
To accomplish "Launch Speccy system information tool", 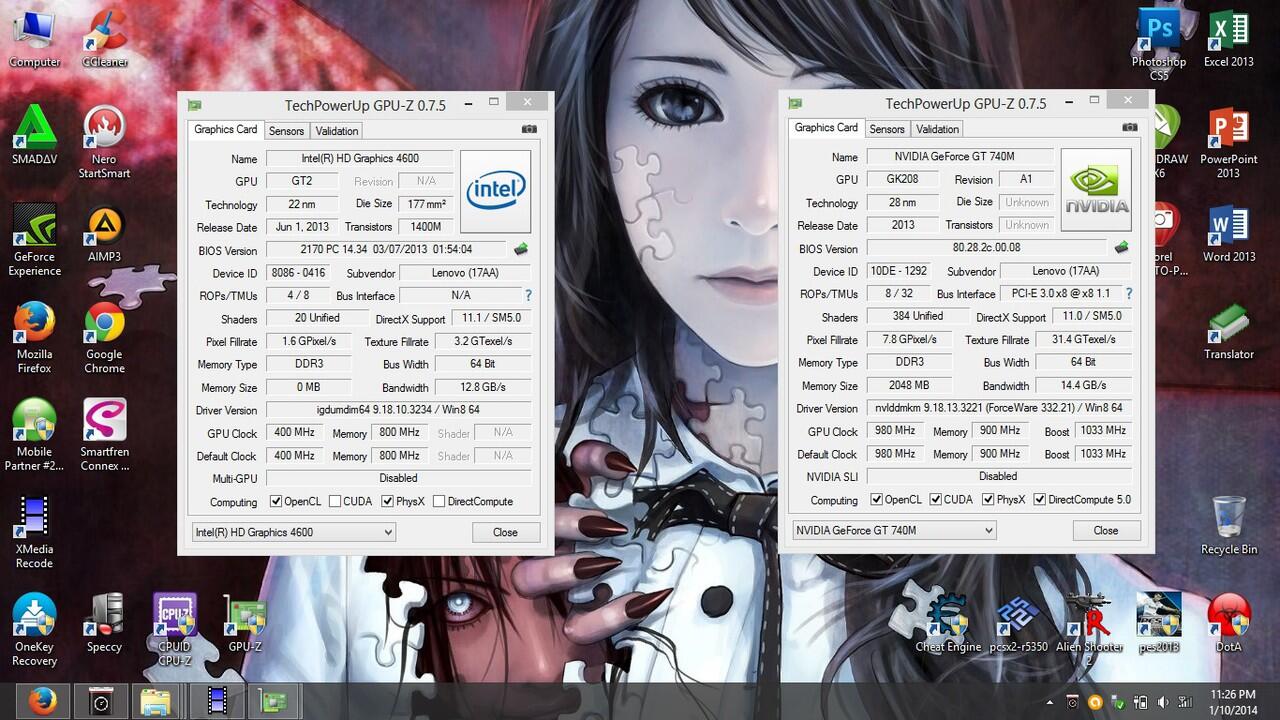I will [103, 620].
